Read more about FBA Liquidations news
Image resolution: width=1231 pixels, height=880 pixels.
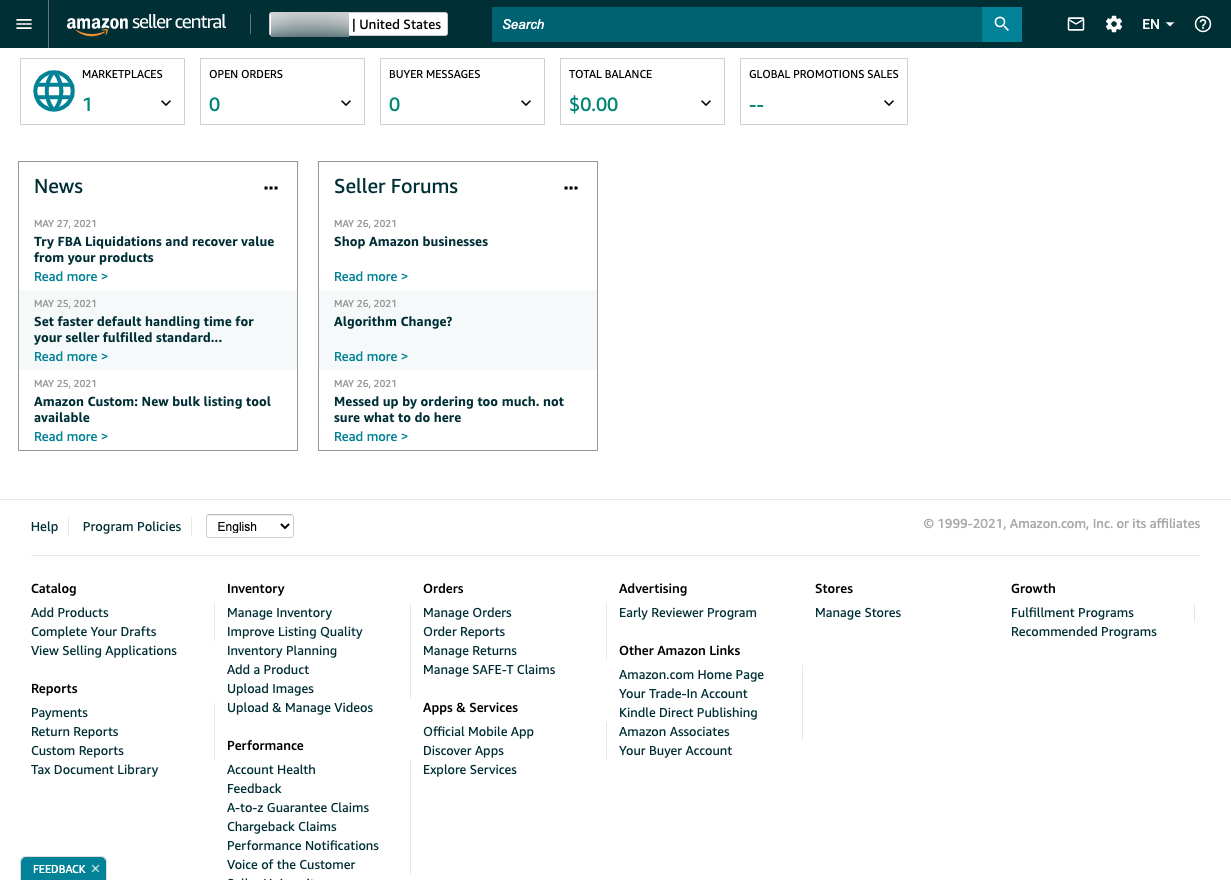(71, 276)
